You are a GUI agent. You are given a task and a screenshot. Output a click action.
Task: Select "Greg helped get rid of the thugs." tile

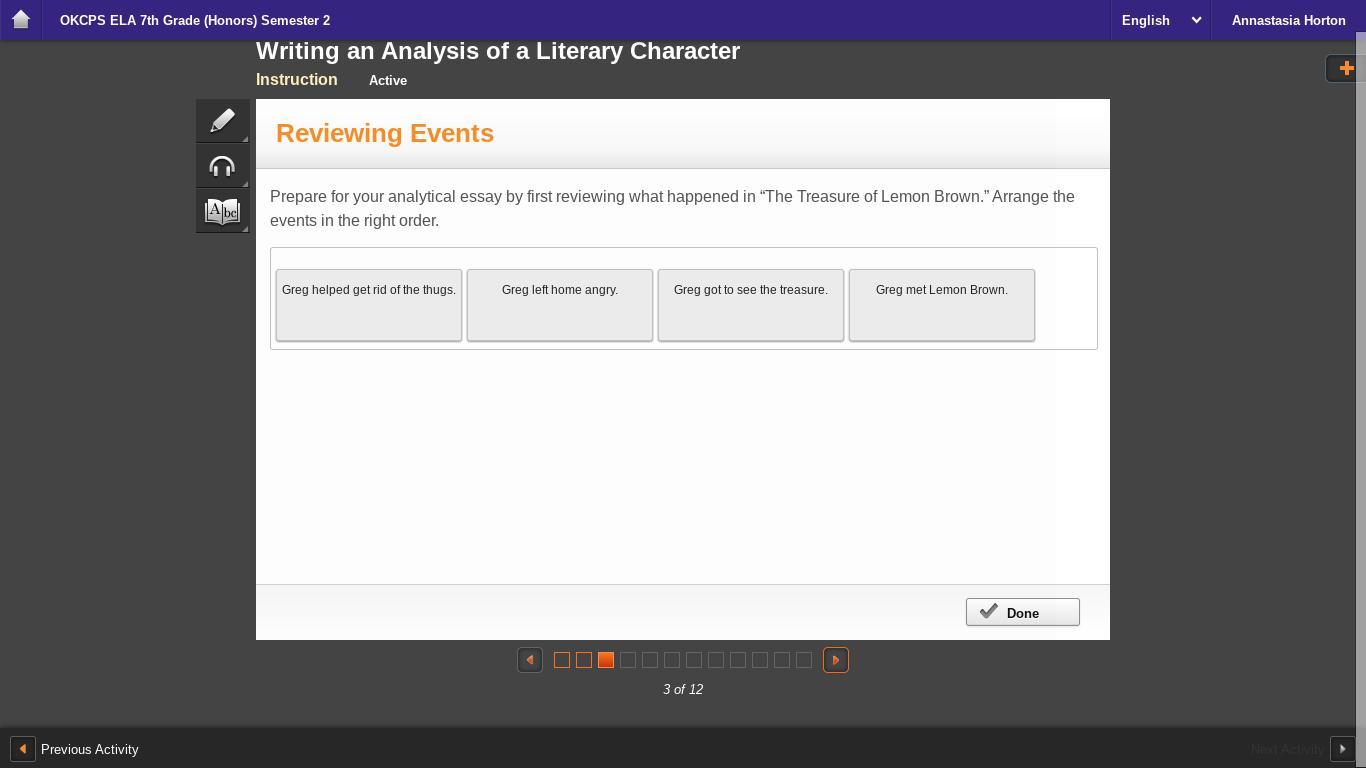(x=369, y=304)
